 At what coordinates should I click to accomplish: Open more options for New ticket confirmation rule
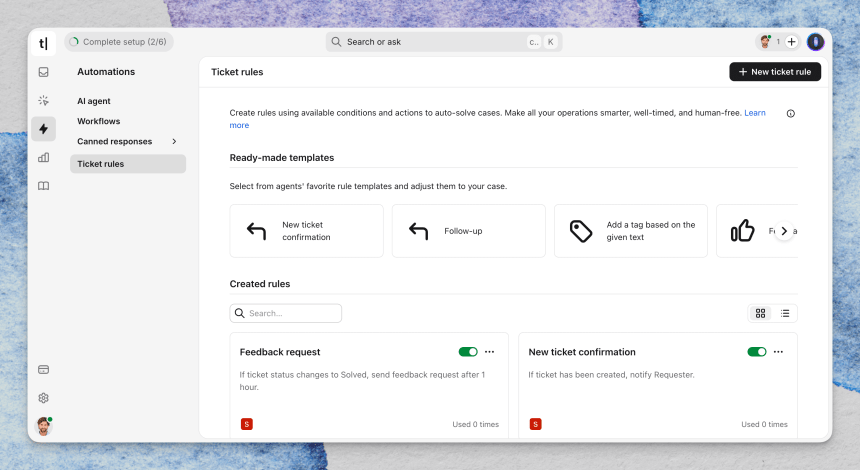tap(778, 352)
